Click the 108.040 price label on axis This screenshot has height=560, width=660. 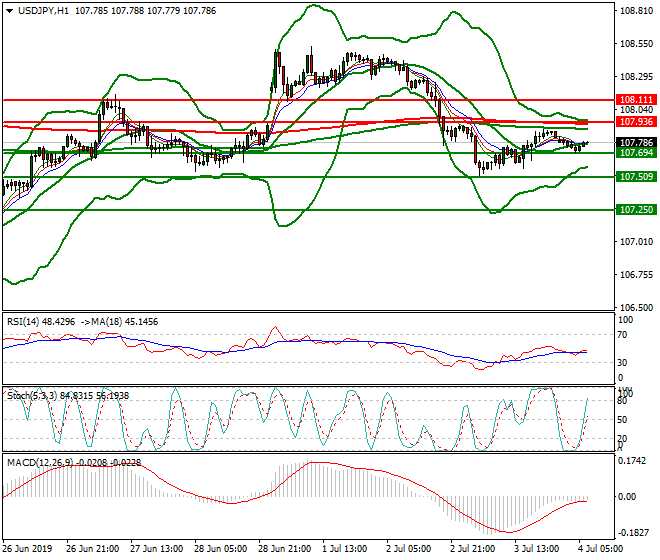636,111
